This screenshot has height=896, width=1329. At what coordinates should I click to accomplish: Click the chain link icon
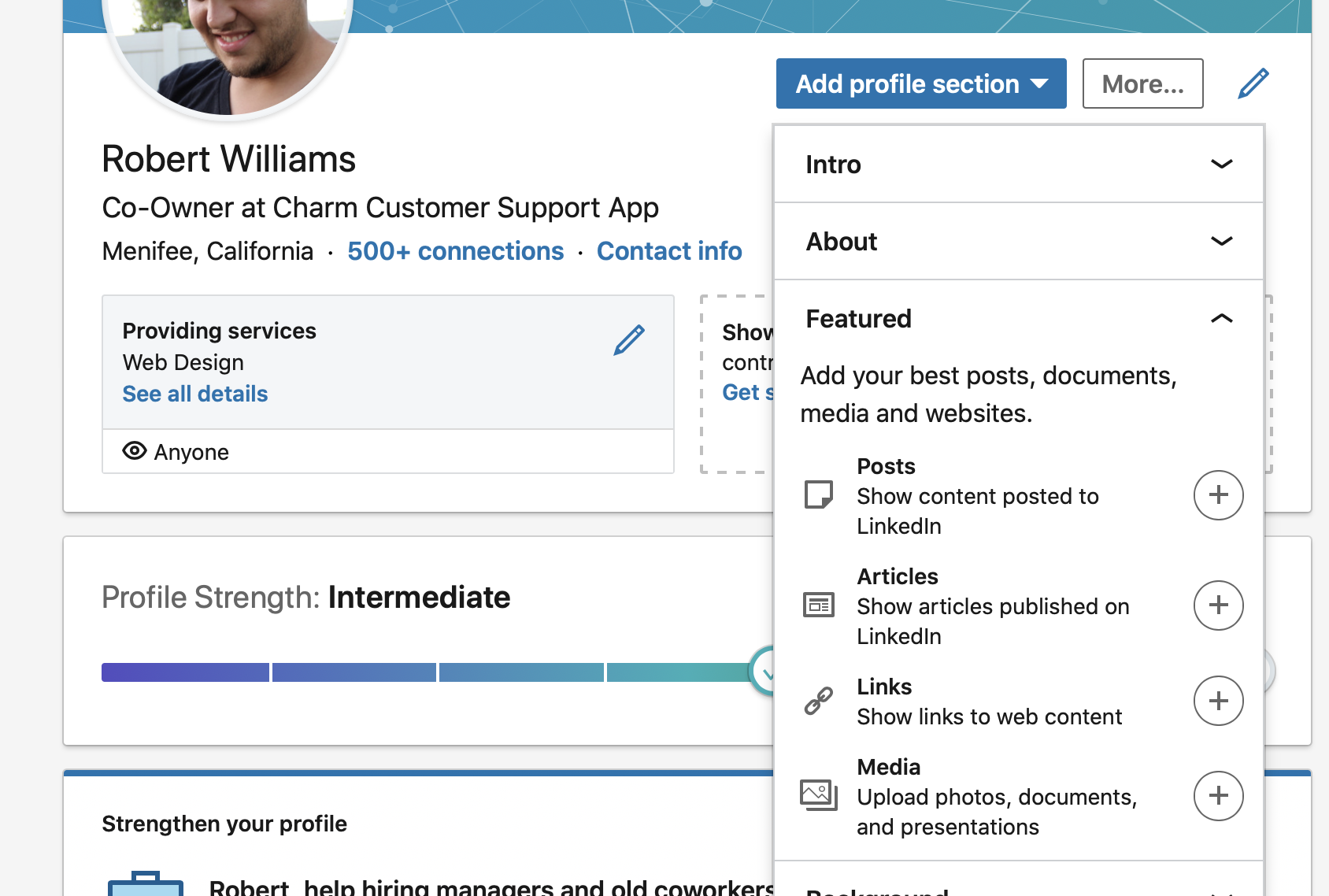coord(818,701)
